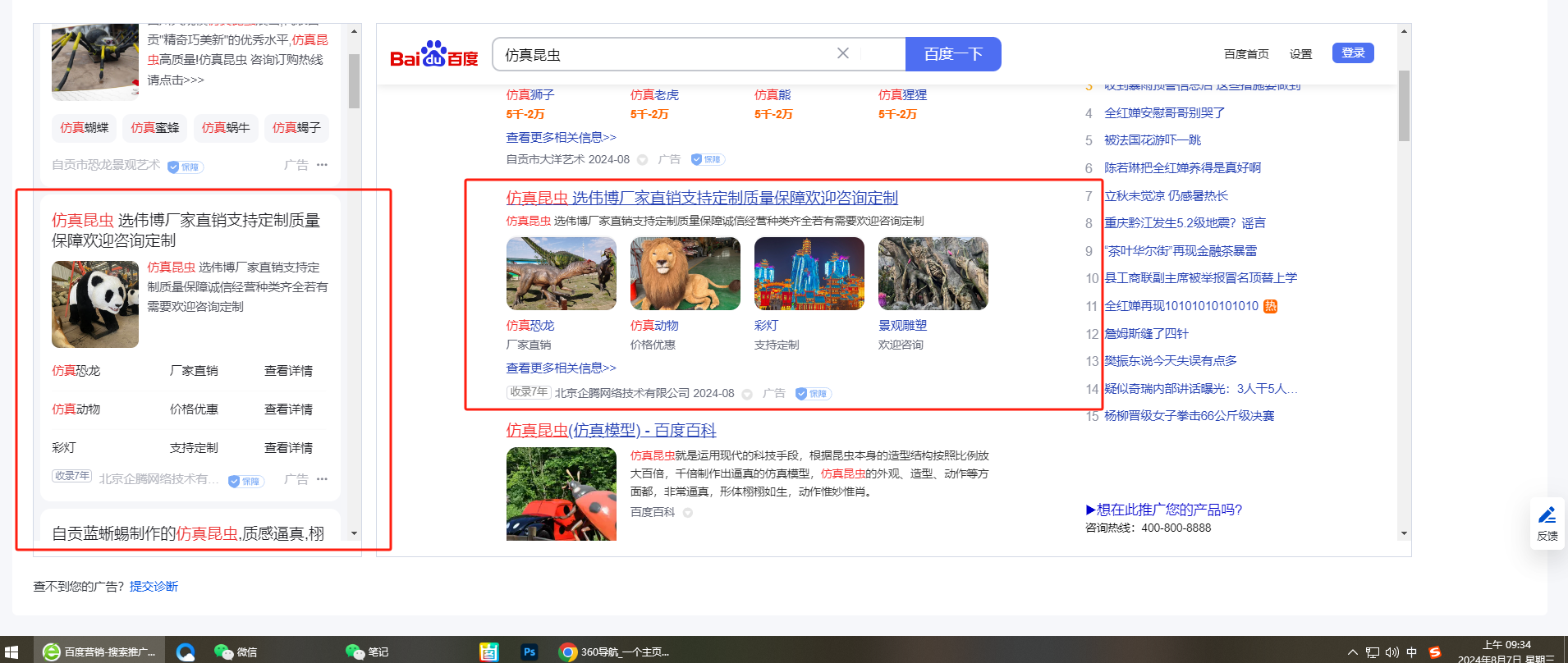The image size is (1568, 663).
Task: Open 微信 WeChat in the taskbar
Action: (236, 652)
